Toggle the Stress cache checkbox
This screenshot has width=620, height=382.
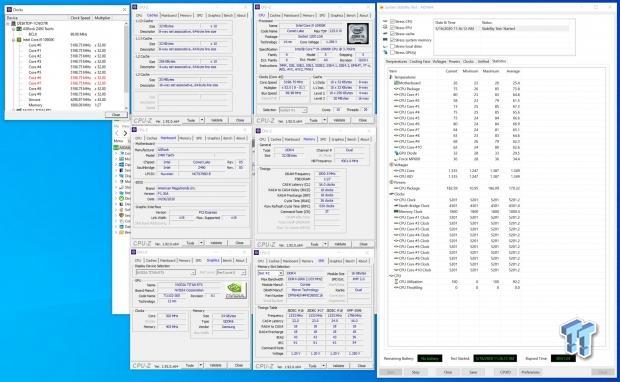(x=392, y=34)
